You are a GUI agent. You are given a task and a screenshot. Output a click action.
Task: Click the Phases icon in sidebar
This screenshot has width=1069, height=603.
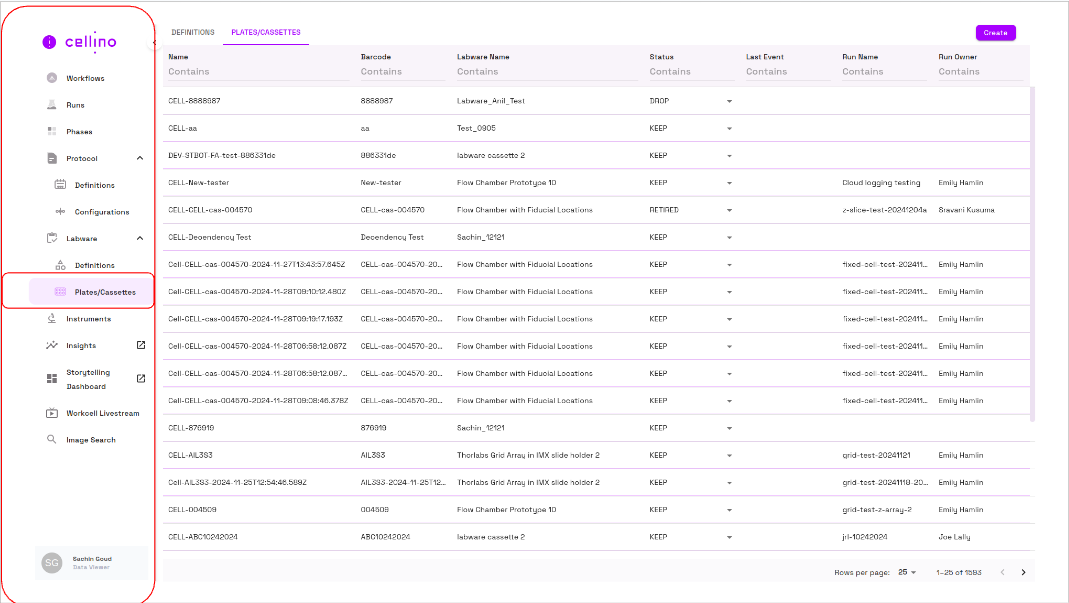coord(52,132)
